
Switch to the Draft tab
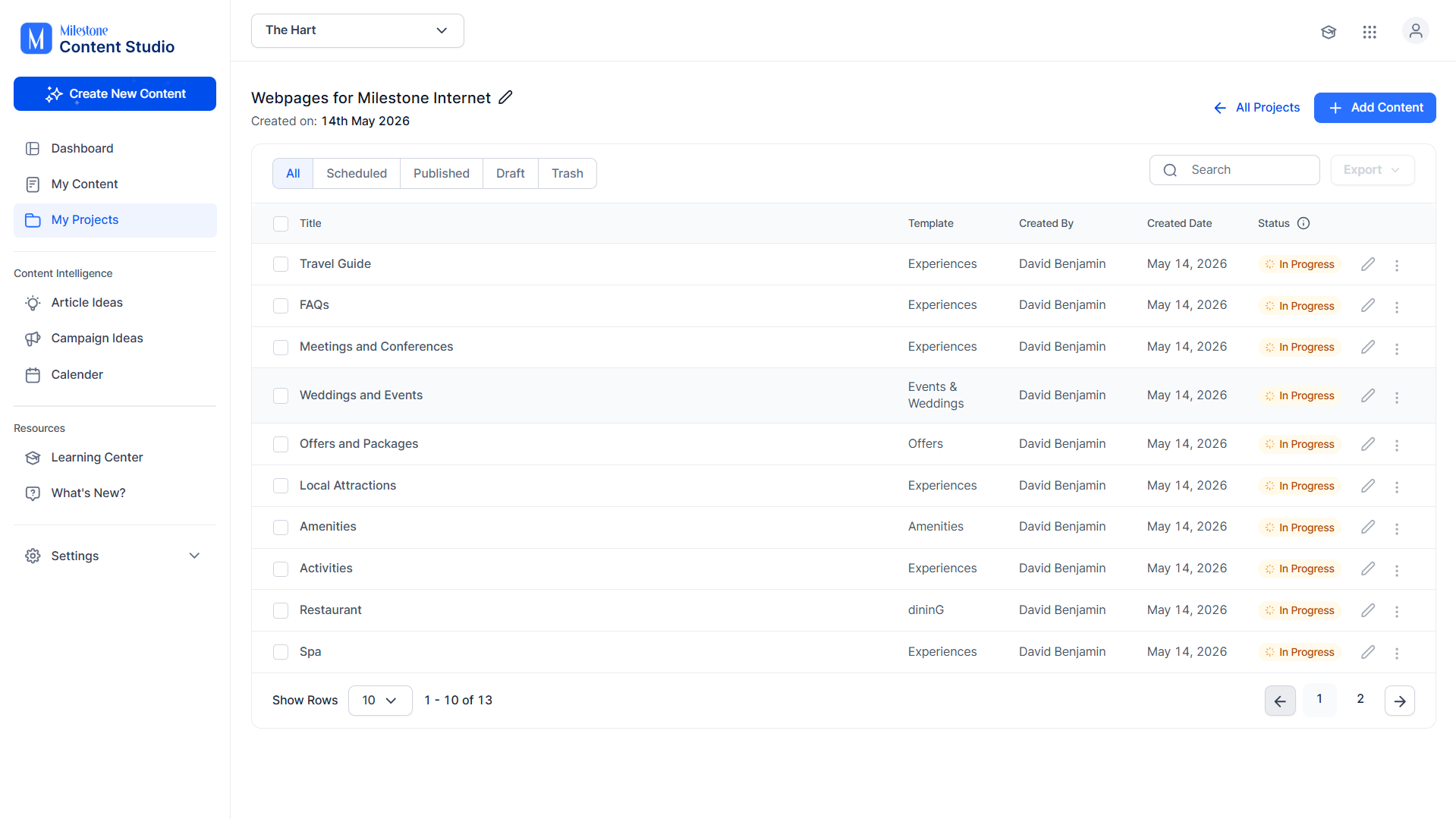click(511, 173)
